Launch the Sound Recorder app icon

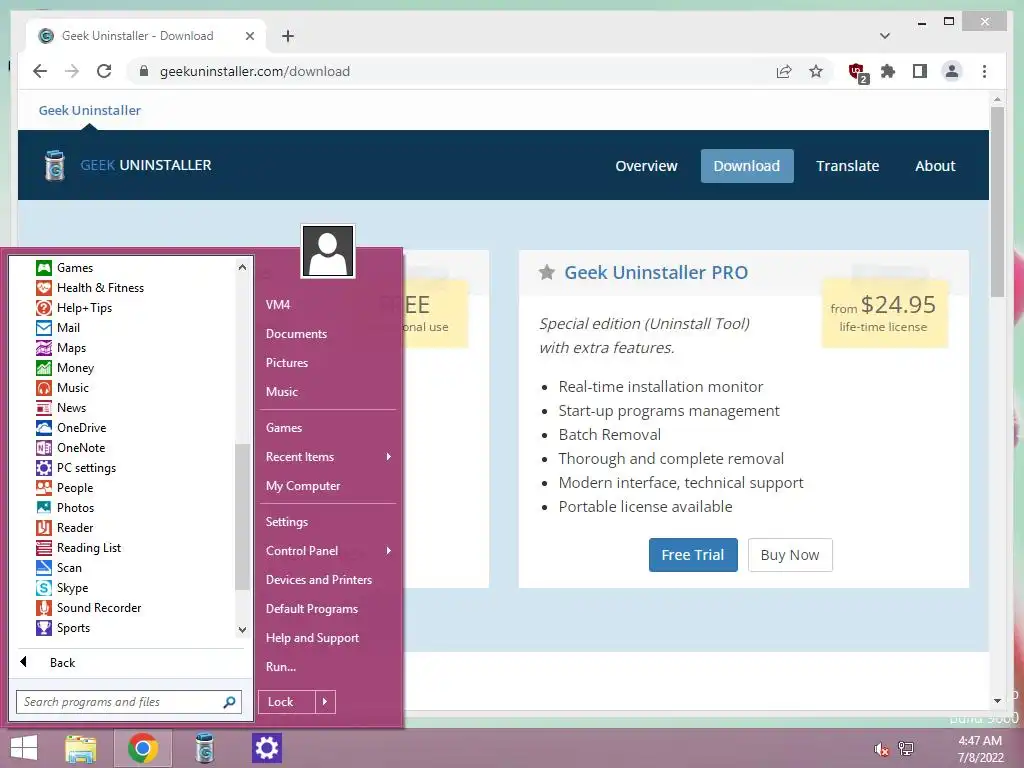point(44,608)
